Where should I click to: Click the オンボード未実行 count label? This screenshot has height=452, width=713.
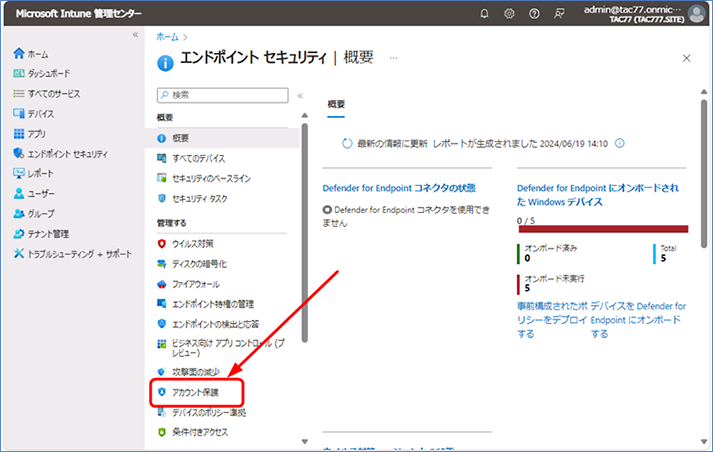coord(554,278)
